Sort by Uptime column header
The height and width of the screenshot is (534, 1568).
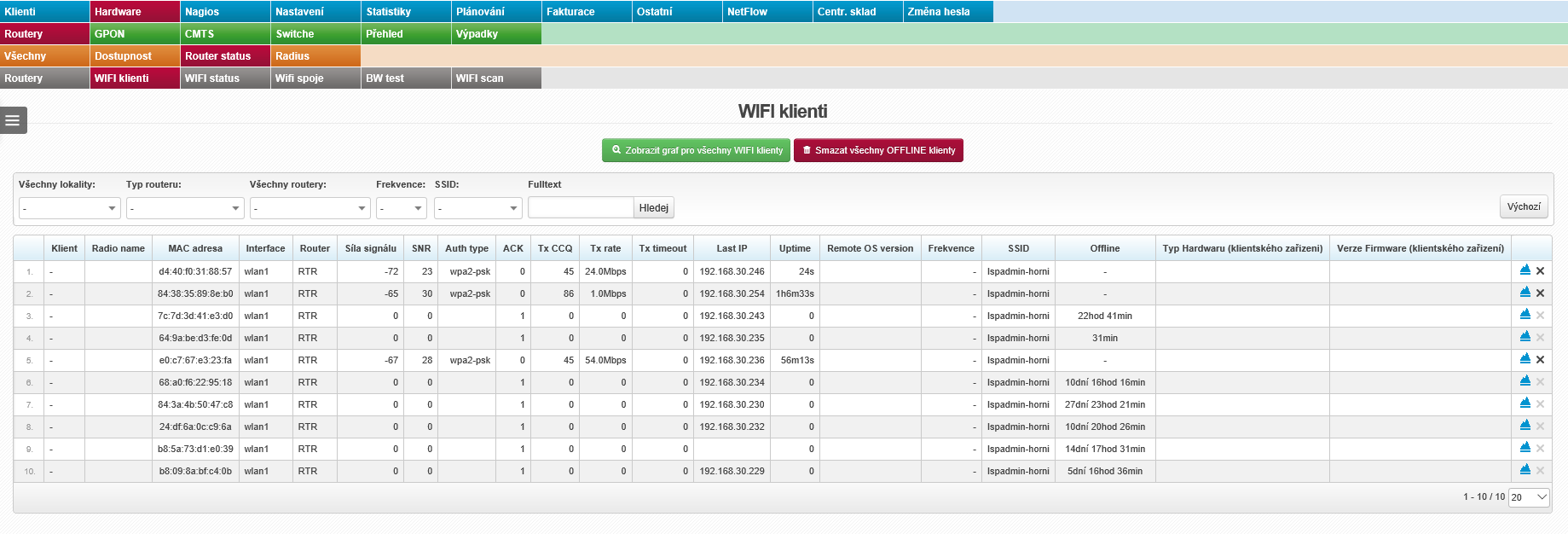795,248
